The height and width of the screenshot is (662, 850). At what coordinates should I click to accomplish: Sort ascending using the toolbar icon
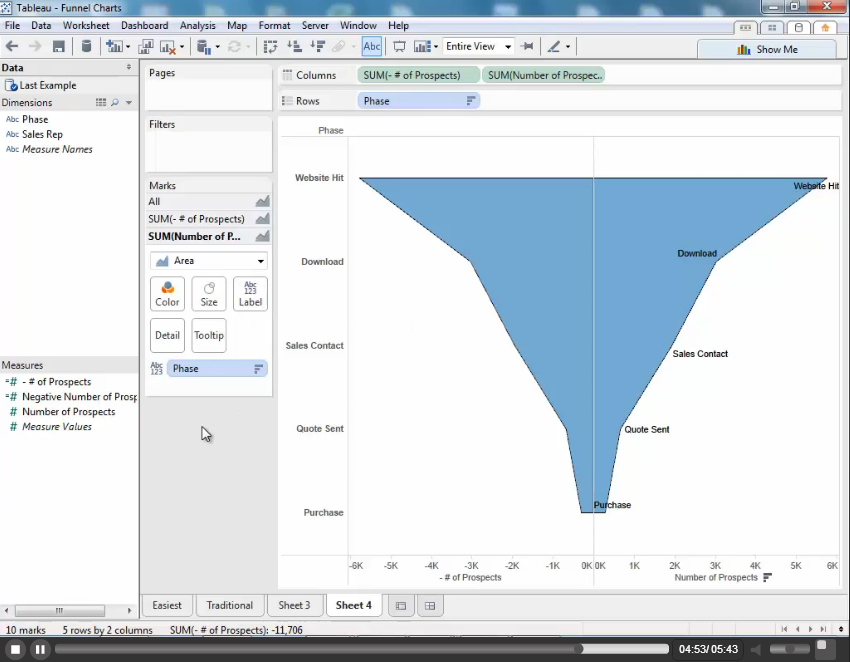295,47
